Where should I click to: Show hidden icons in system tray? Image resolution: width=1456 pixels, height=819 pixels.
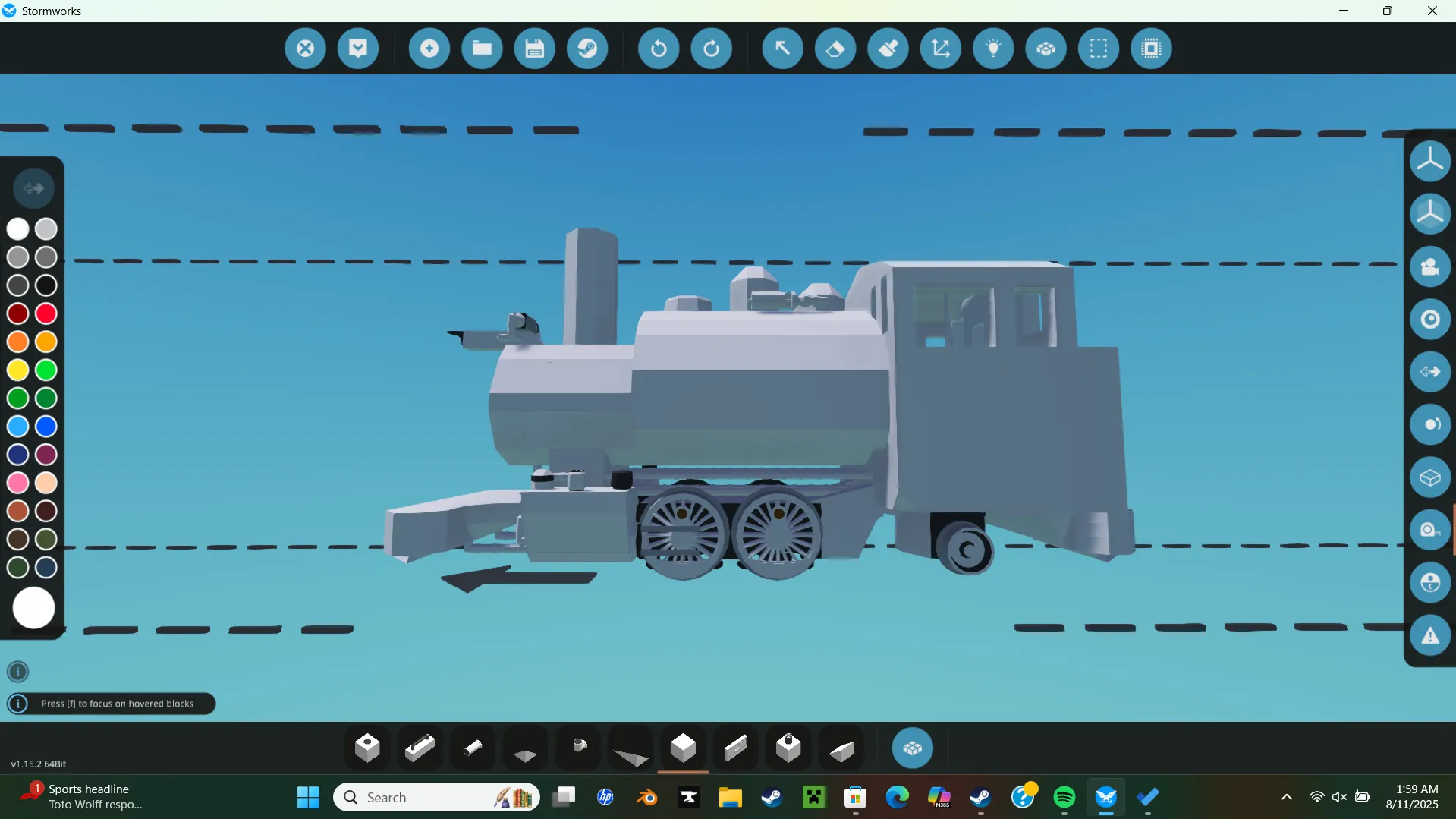[x=1286, y=797]
